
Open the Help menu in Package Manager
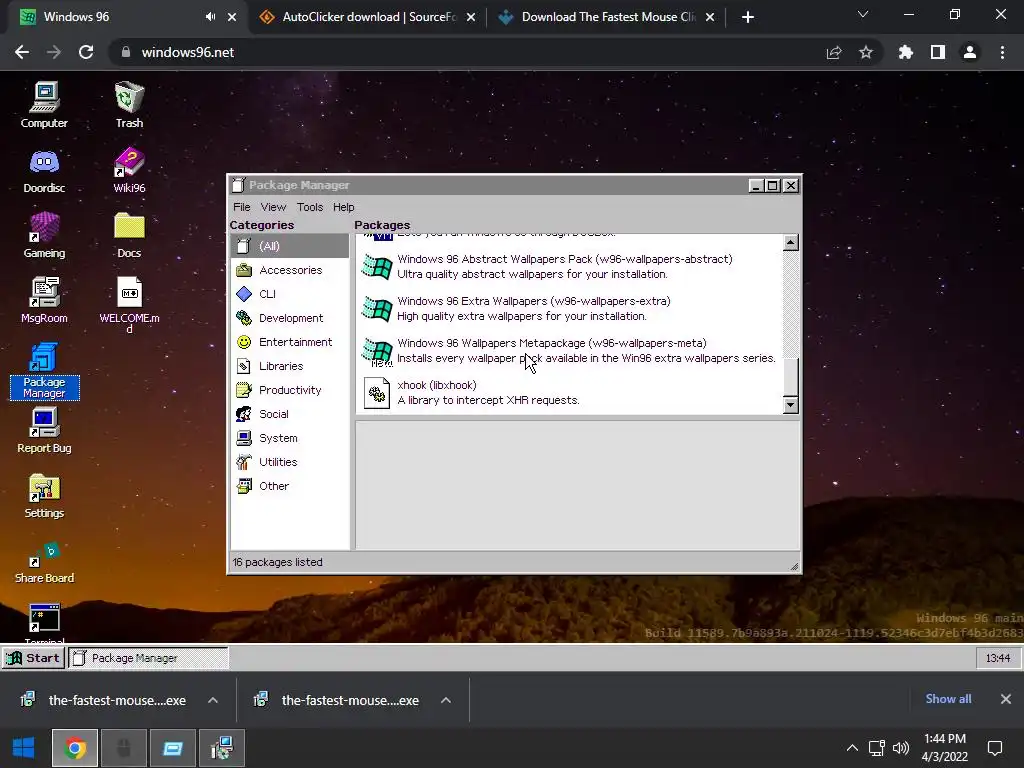(x=344, y=207)
